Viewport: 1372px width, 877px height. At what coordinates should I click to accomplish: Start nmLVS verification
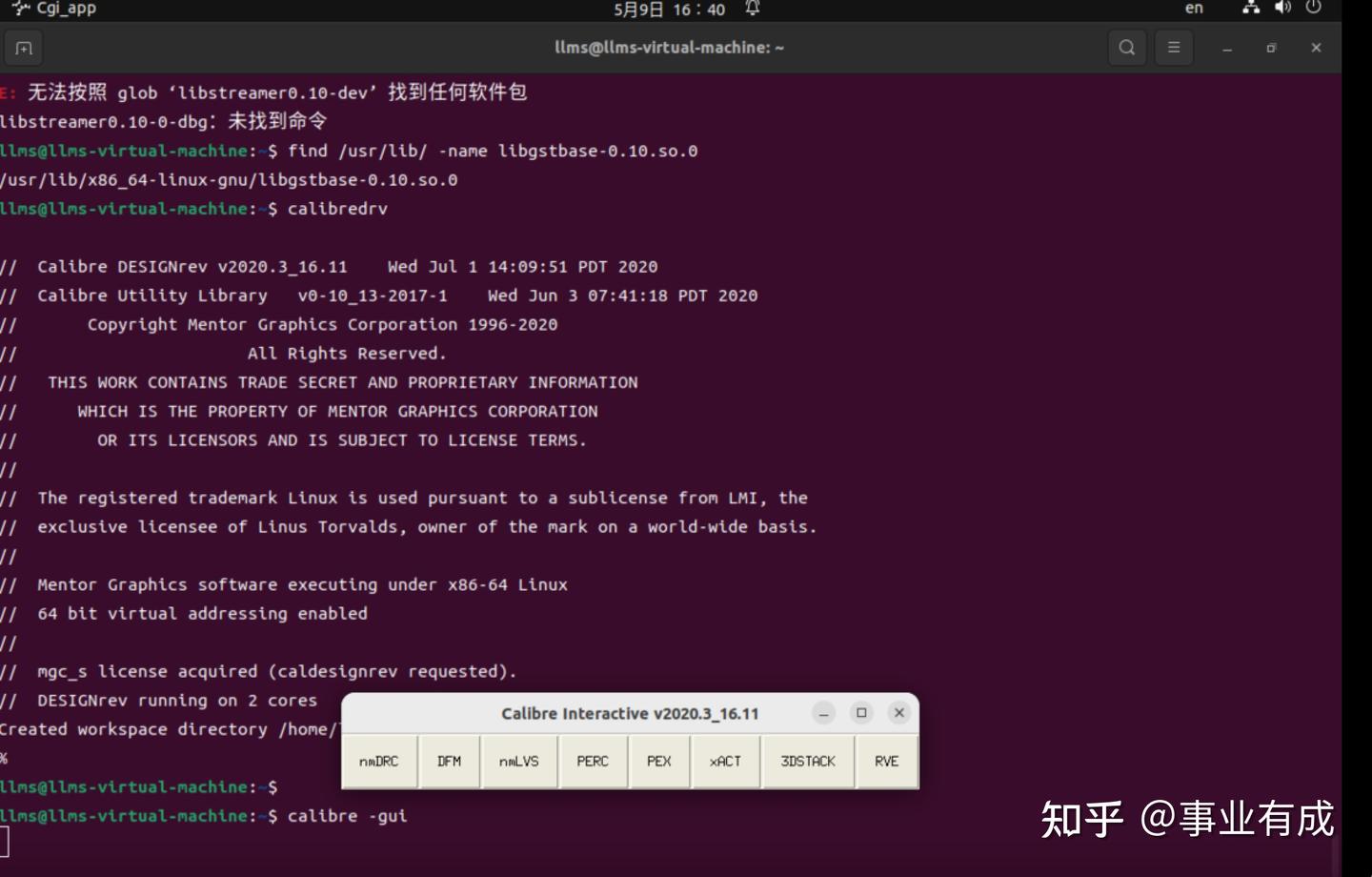(519, 761)
